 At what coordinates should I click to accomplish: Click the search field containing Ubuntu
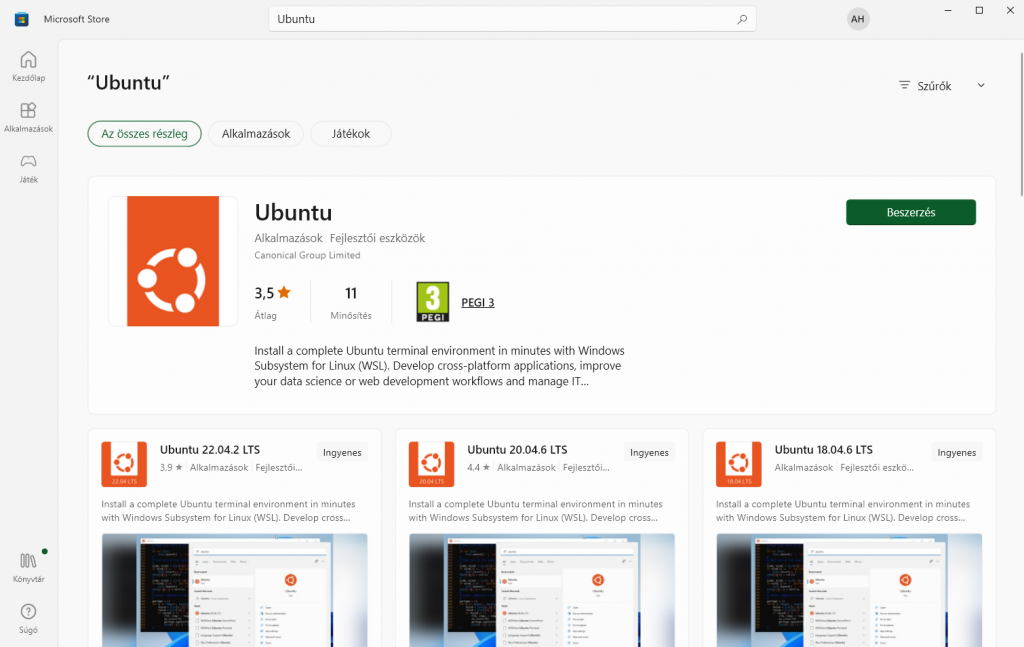(x=500, y=19)
